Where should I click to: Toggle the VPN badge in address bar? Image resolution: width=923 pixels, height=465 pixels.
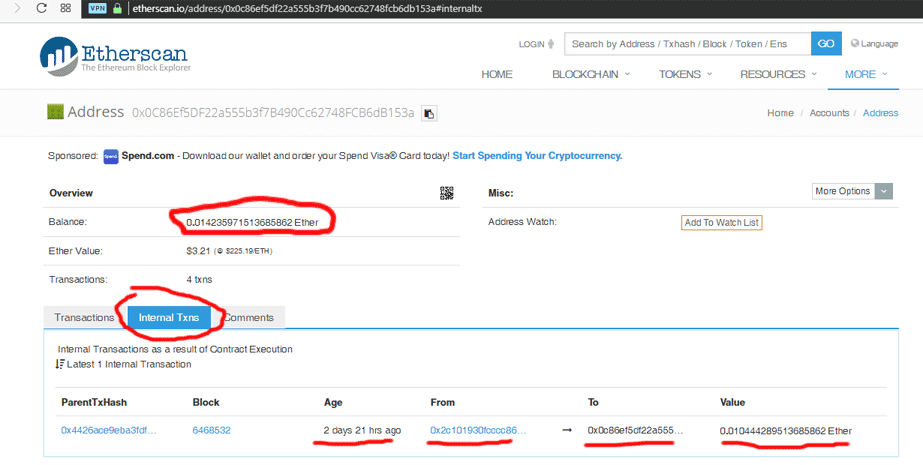[x=97, y=8]
